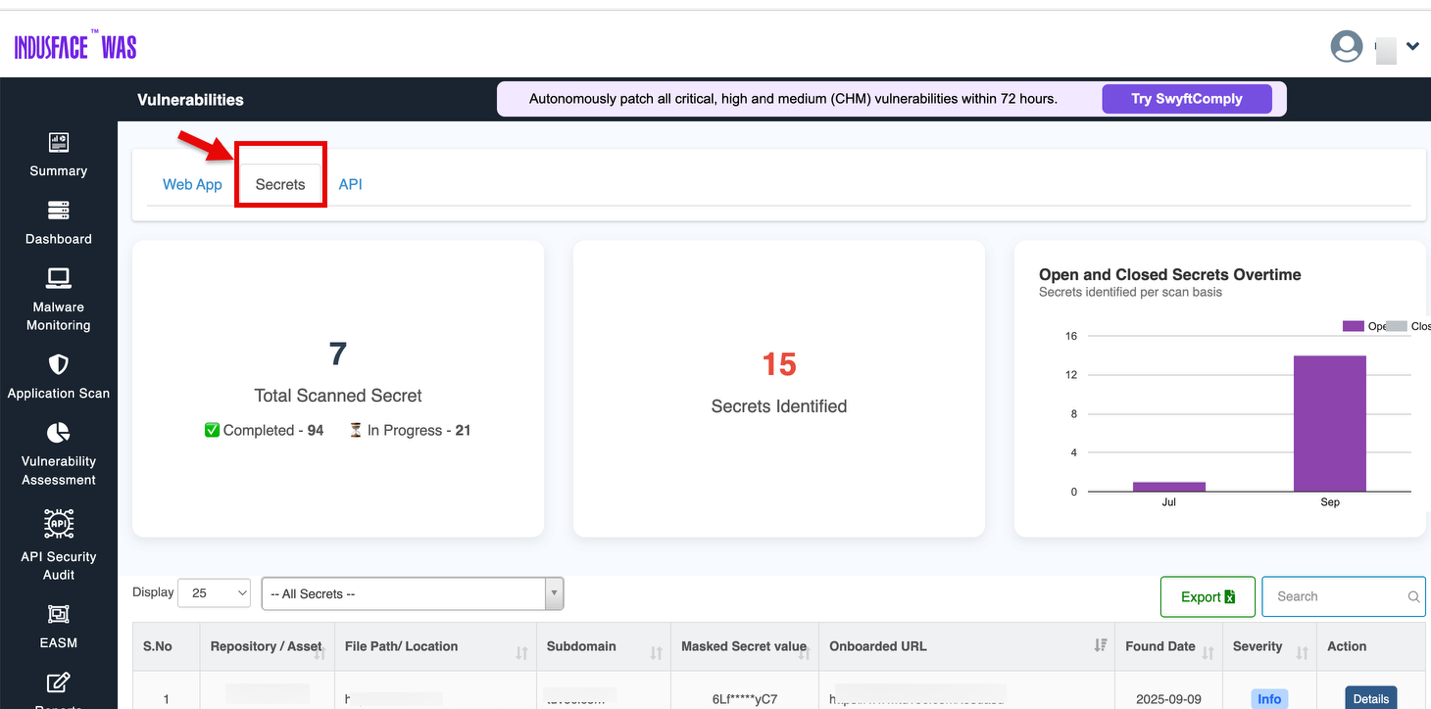This screenshot has width=1431, height=709.
Task: Export the secrets table
Action: pyautogui.click(x=1207, y=596)
